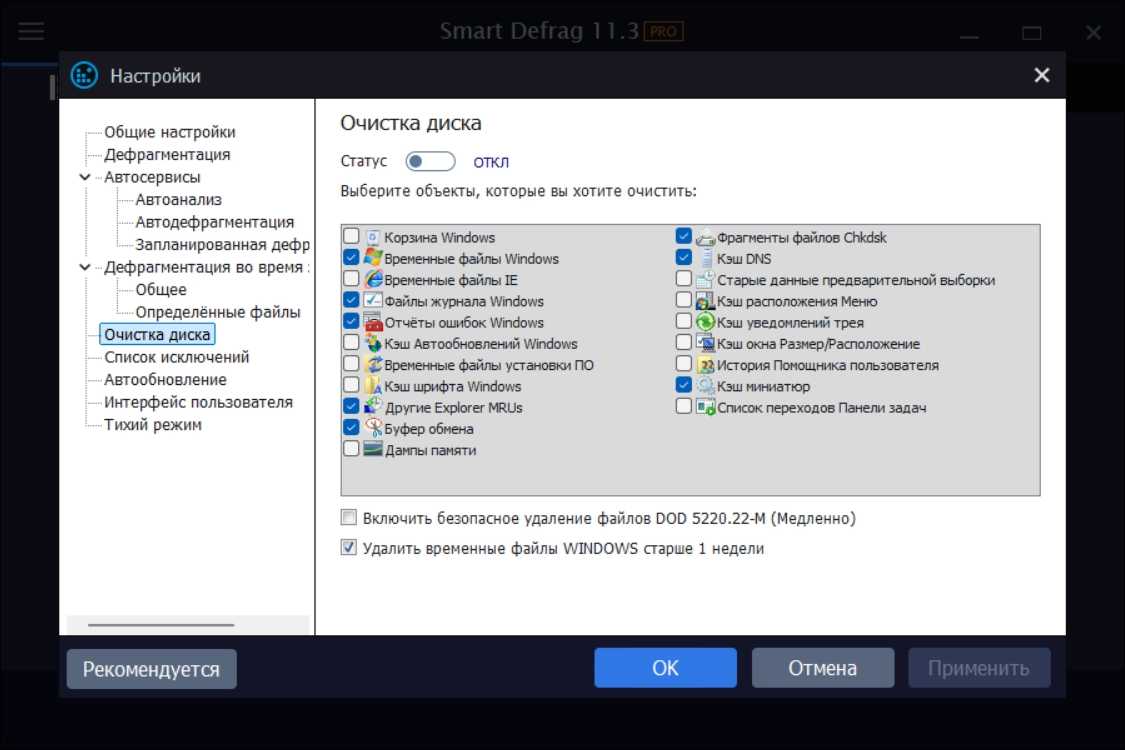The width and height of the screenshot is (1125, 750).
Task: Click the Кэш окна Размер/Расположение icon
Action: (x=705, y=343)
